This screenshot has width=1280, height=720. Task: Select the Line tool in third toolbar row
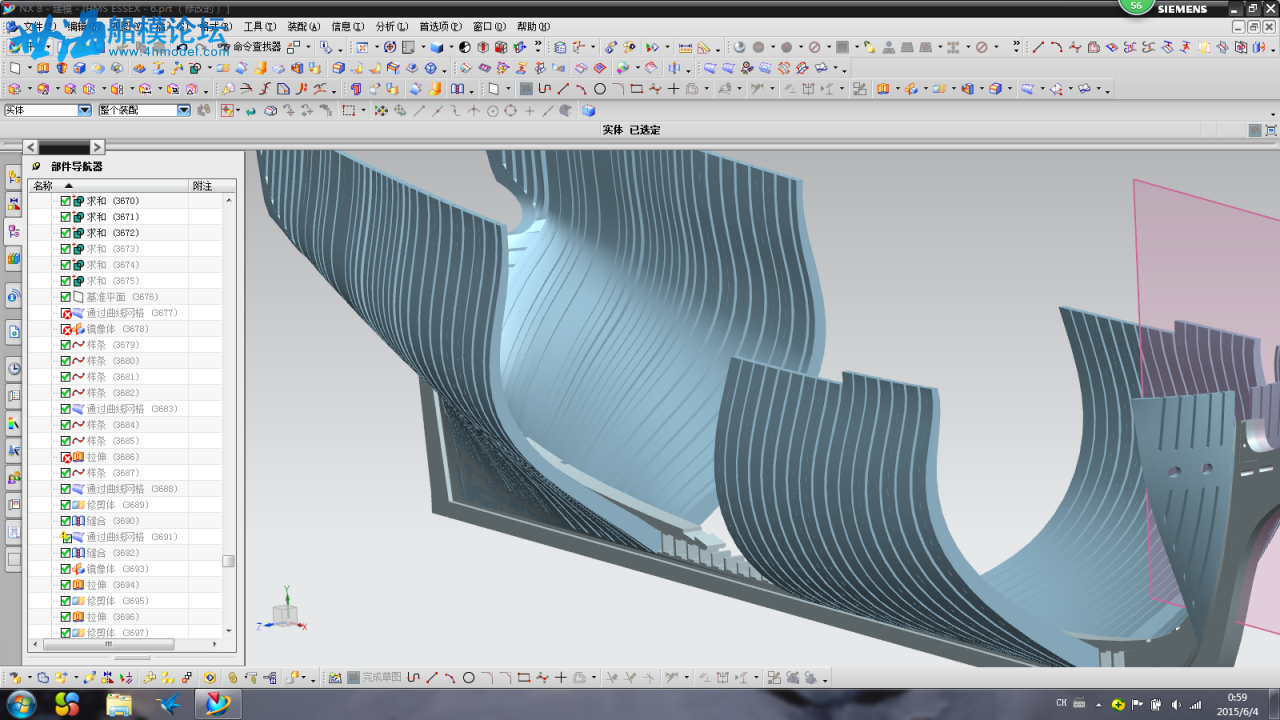point(563,89)
